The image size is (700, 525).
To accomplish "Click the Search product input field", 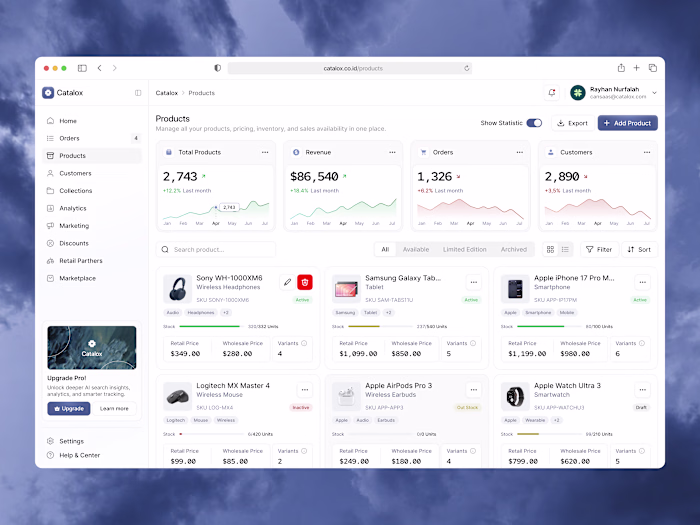I will coord(216,249).
